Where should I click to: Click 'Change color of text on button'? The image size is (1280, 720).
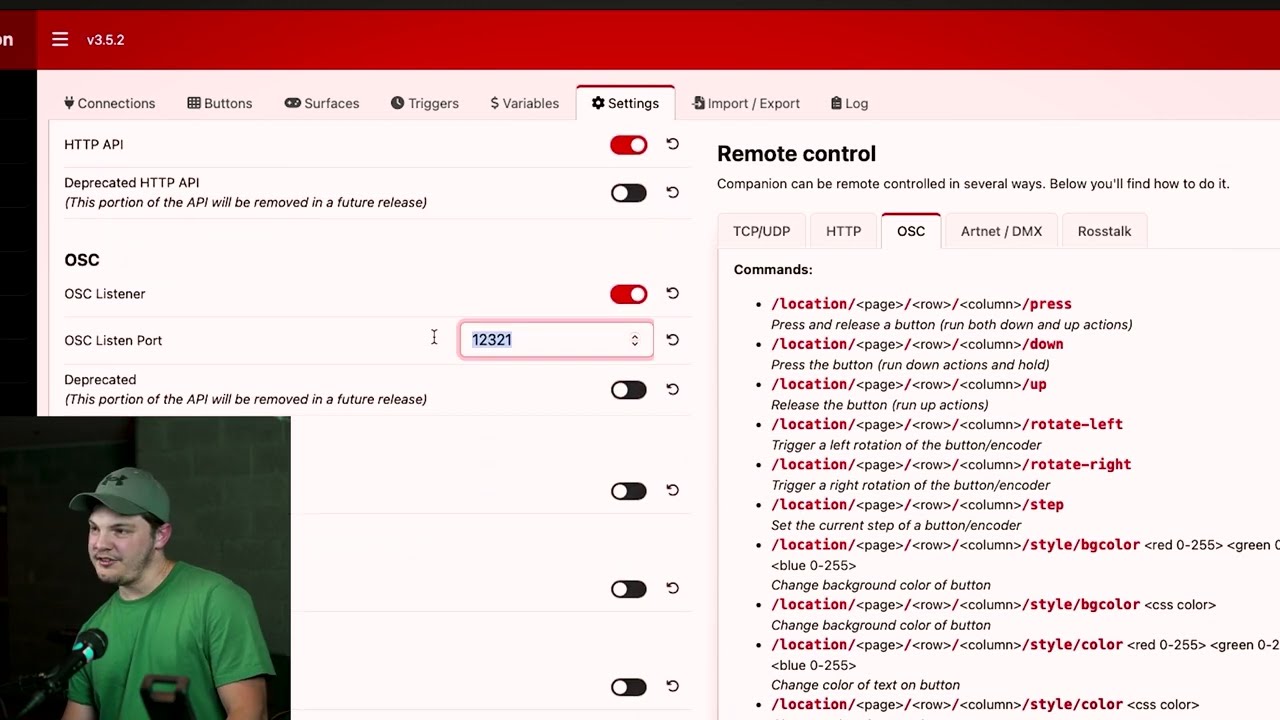point(865,685)
